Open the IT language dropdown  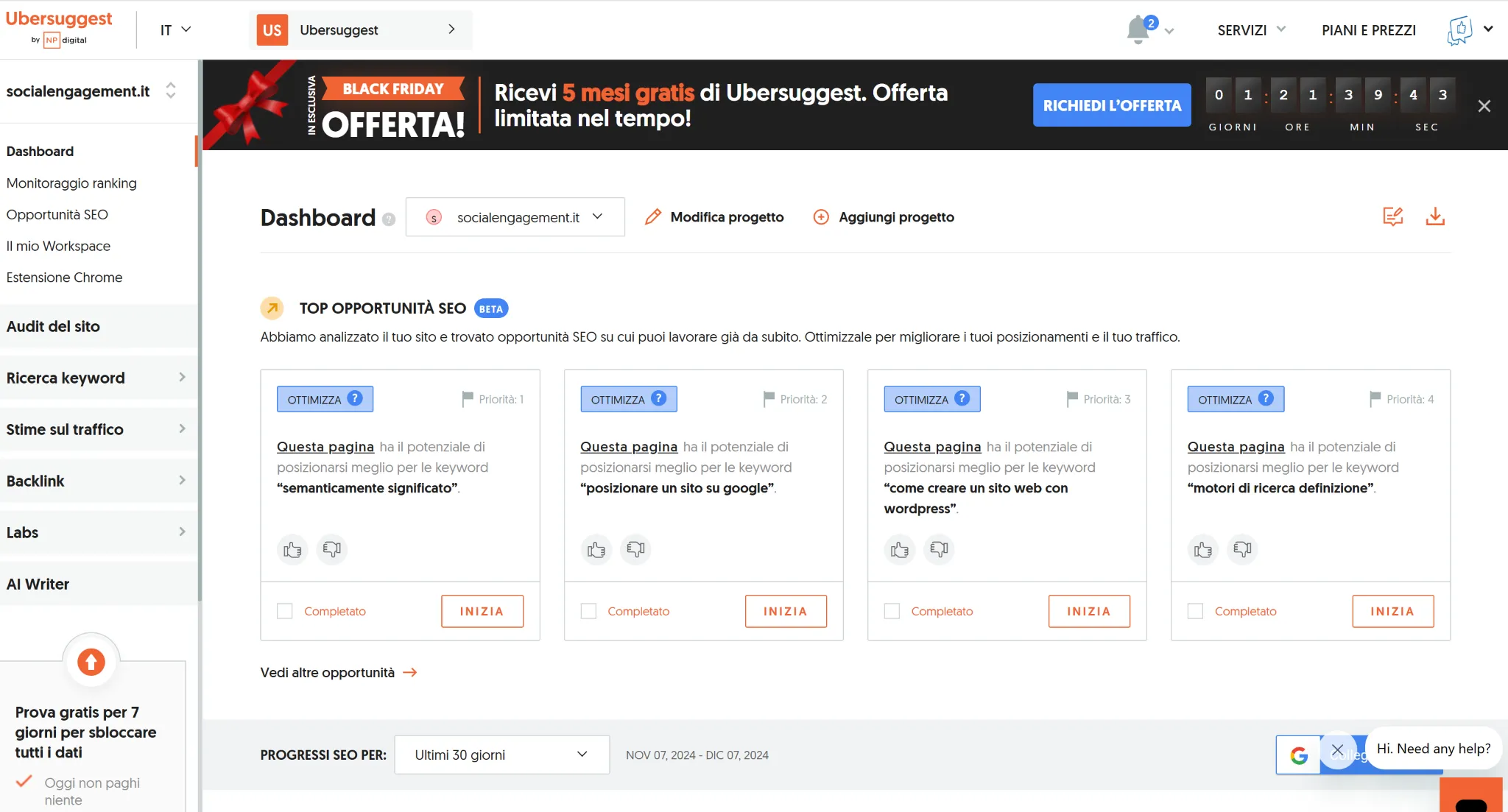(x=175, y=29)
